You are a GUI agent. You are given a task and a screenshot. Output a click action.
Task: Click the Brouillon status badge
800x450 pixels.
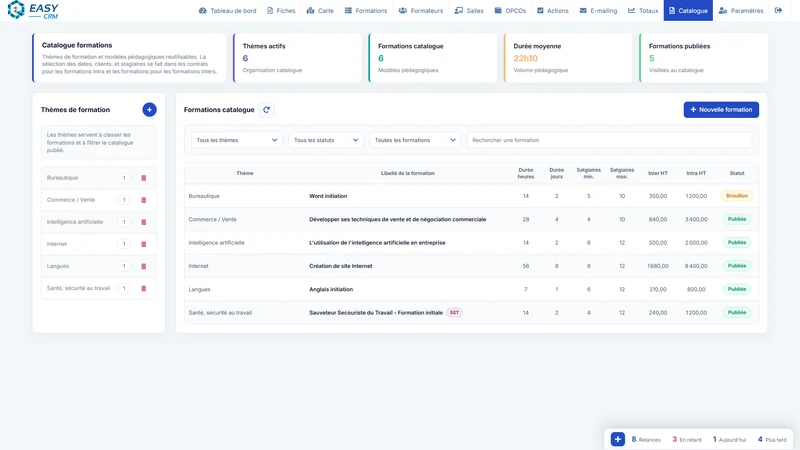point(737,196)
